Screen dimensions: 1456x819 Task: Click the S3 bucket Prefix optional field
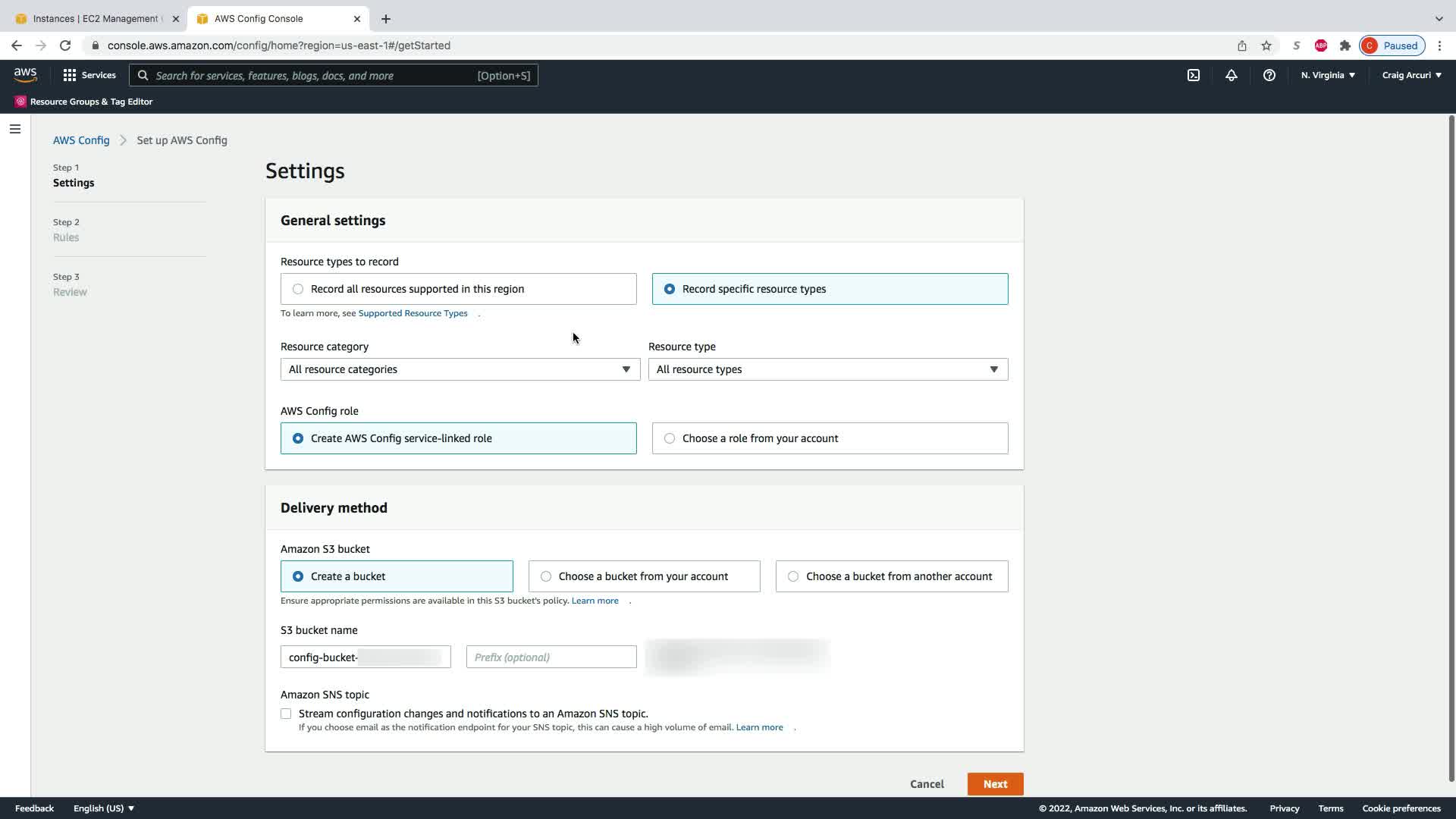(551, 657)
